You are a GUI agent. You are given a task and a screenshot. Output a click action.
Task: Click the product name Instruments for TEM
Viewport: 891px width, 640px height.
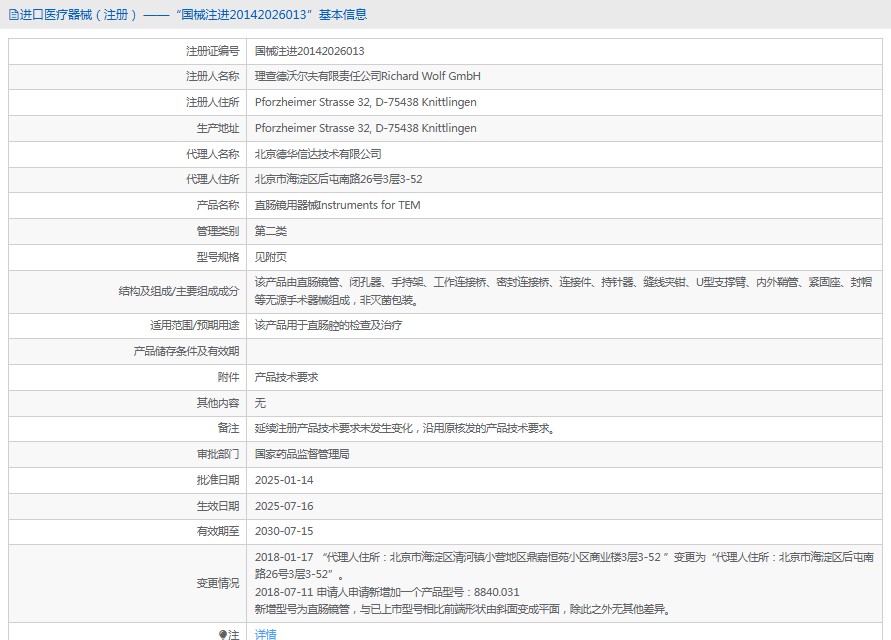coord(337,205)
